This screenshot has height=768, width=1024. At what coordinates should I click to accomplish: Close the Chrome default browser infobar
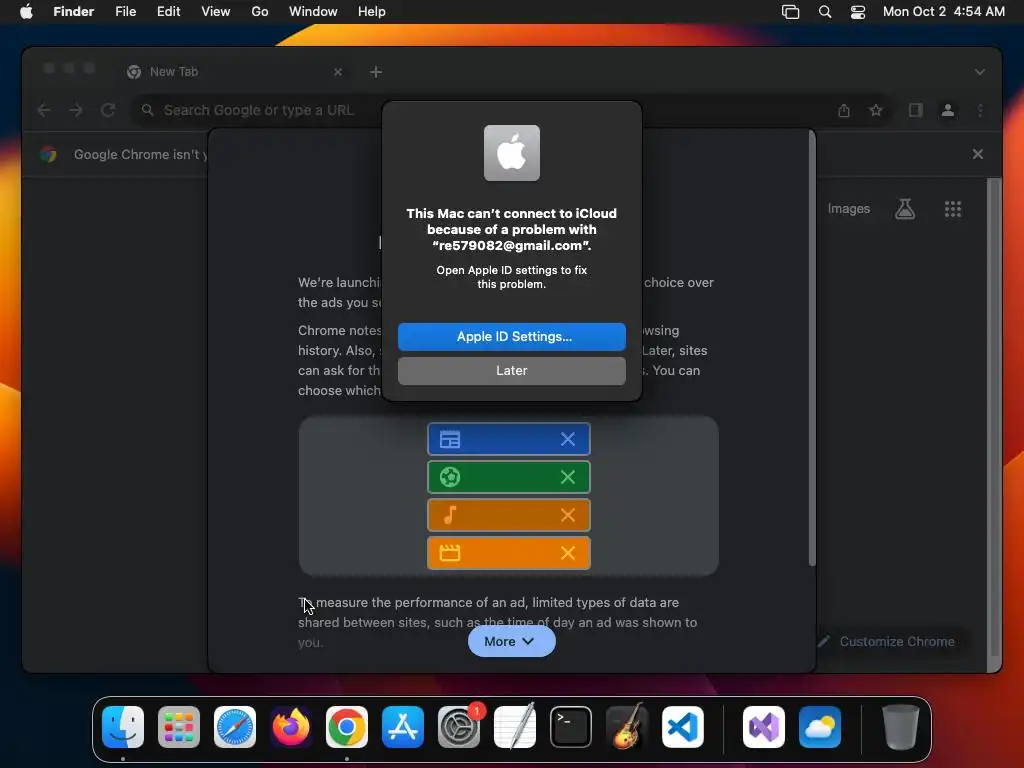(978, 154)
